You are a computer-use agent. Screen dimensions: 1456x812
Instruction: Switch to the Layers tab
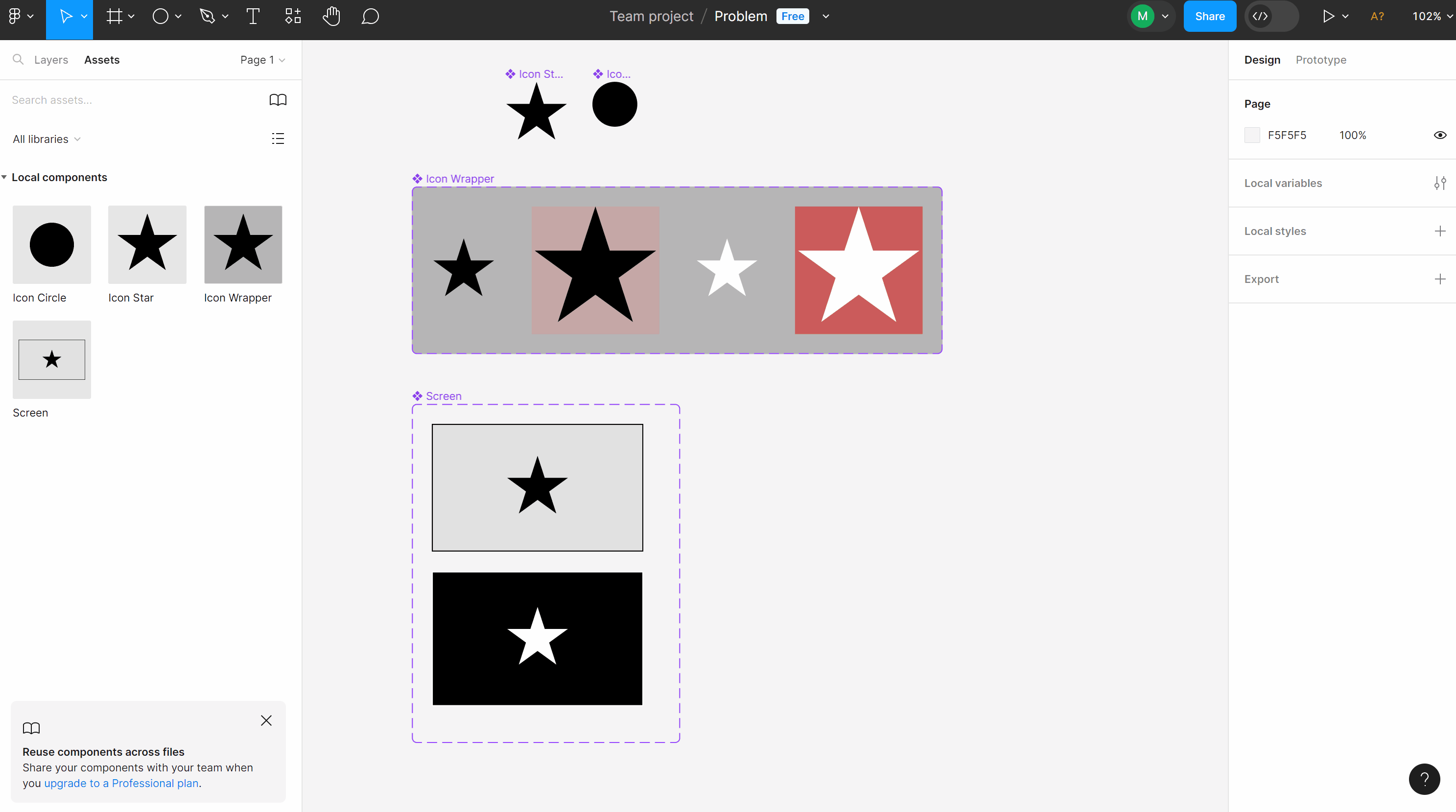(x=51, y=60)
